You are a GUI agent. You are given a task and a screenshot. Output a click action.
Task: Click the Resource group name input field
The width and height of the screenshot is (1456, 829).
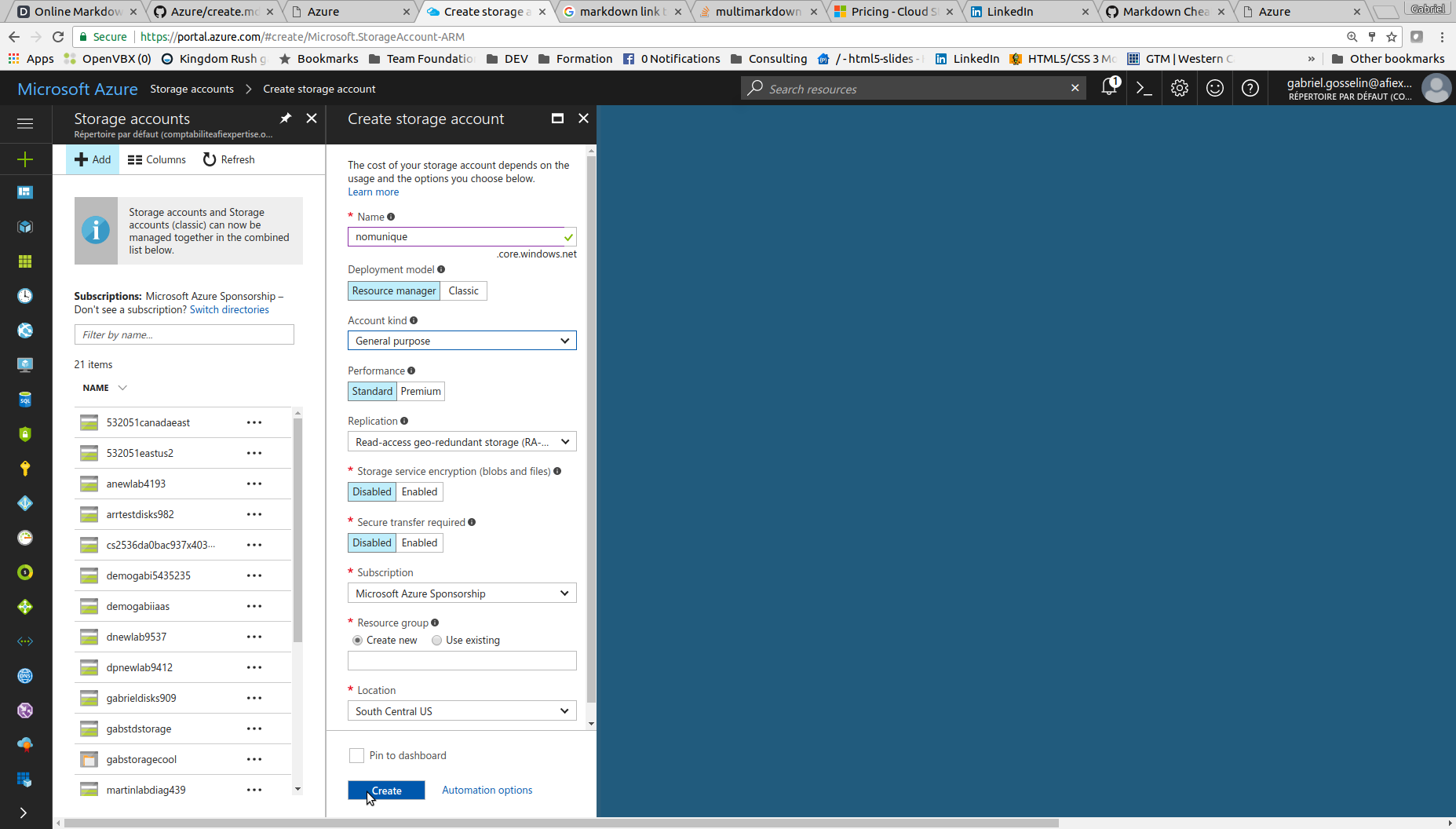(x=462, y=661)
